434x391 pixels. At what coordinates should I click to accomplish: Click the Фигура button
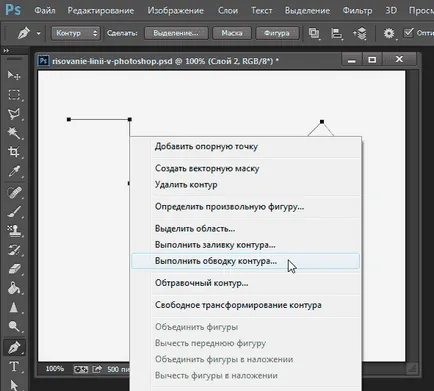[x=277, y=33]
